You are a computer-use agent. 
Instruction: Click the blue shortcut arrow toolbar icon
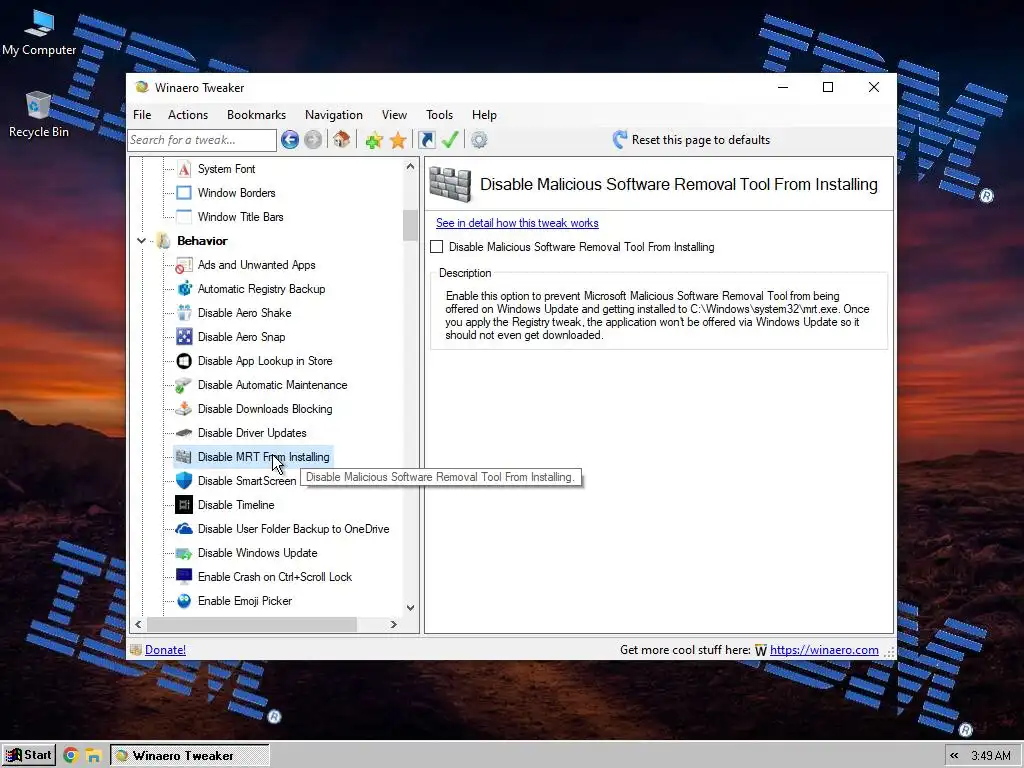(x=426, y=140)
